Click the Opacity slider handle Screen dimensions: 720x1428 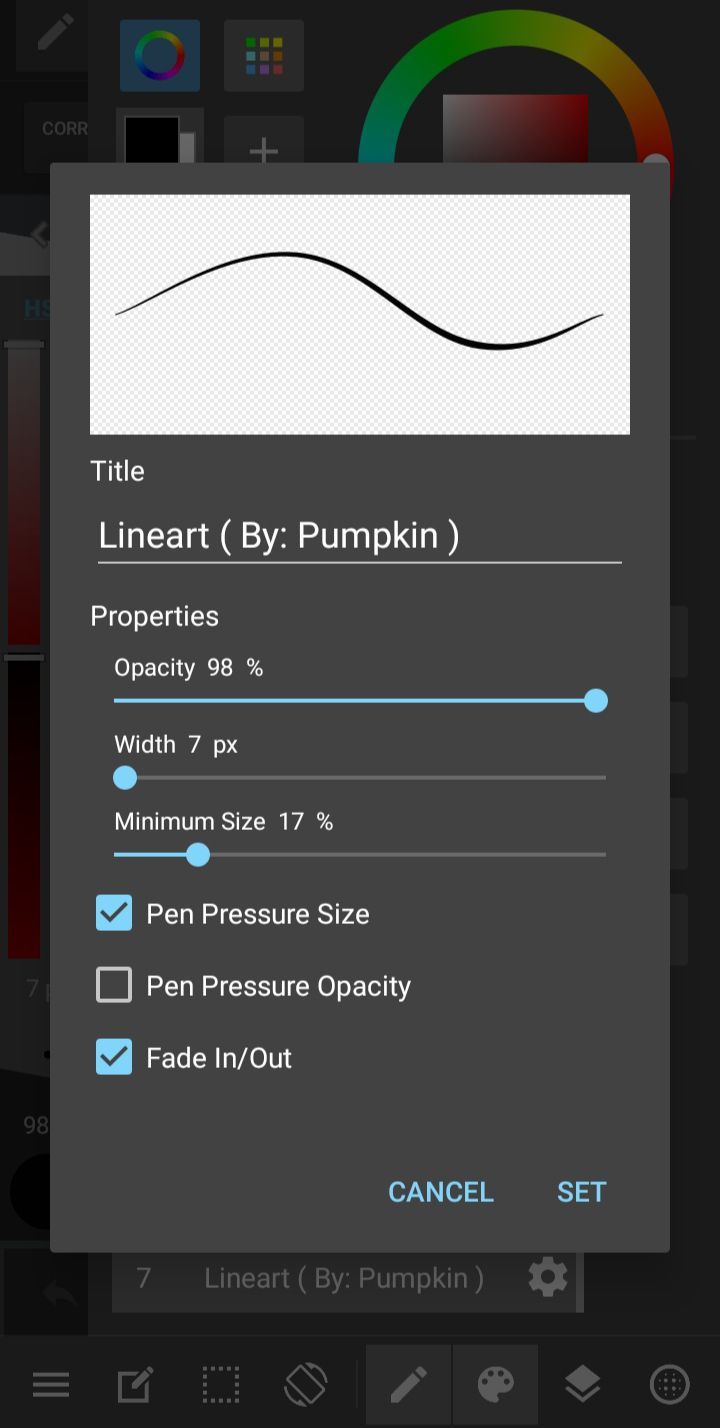pyautogui.click(x=596, y=701)
